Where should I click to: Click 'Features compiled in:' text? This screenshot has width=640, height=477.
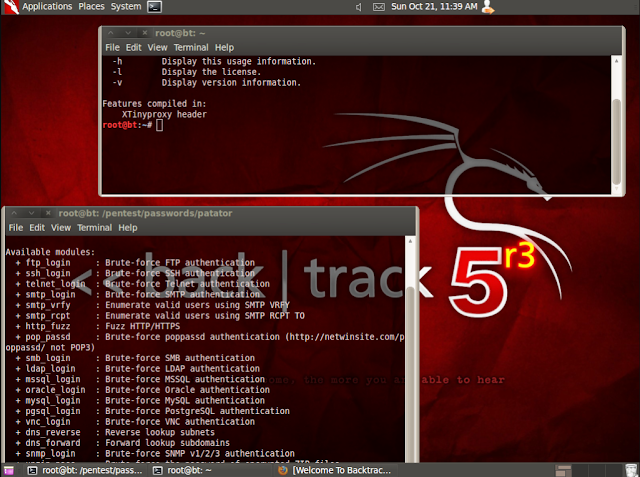click(x=154, y=104)
